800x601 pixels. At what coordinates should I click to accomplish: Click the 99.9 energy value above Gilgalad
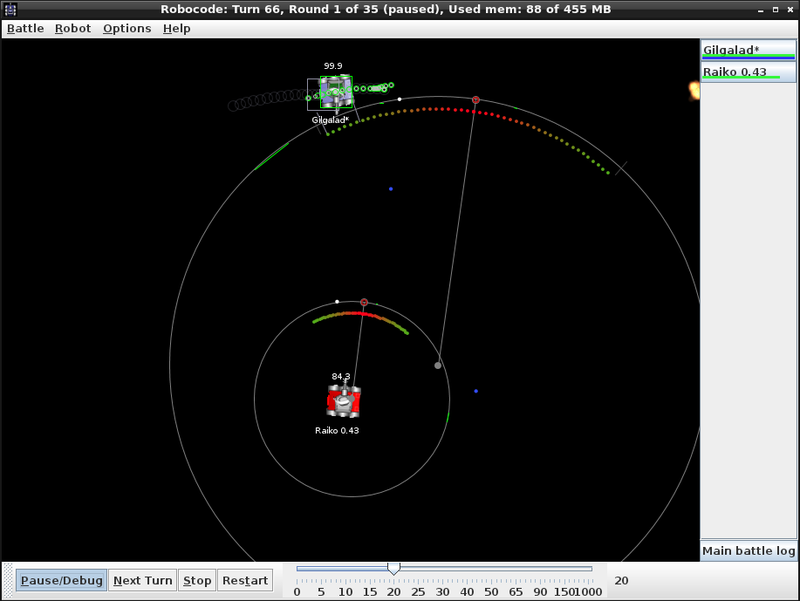pos(333,66)
